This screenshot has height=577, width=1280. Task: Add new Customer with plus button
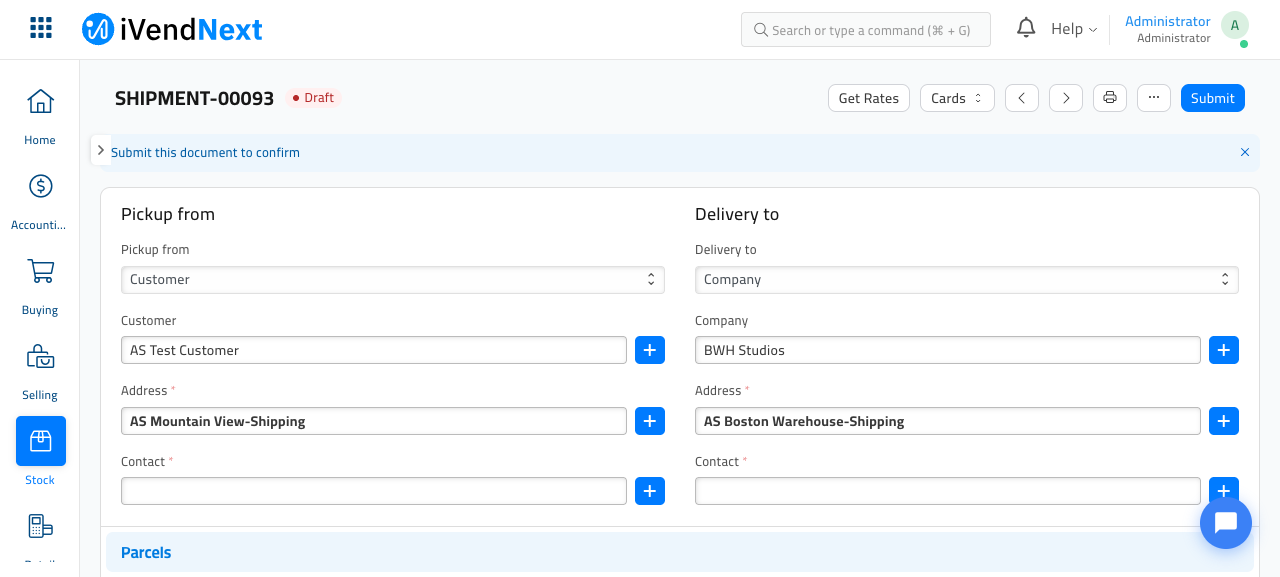pos(650,350)
